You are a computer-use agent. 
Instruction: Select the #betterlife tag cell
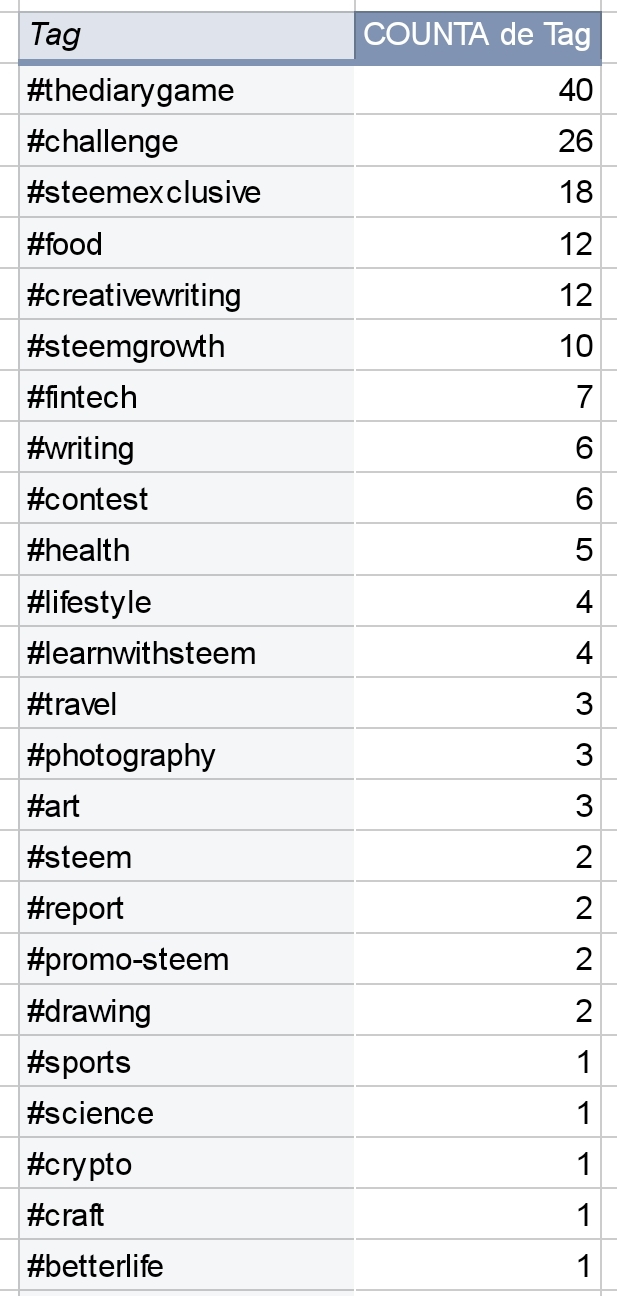point(186,1267)
